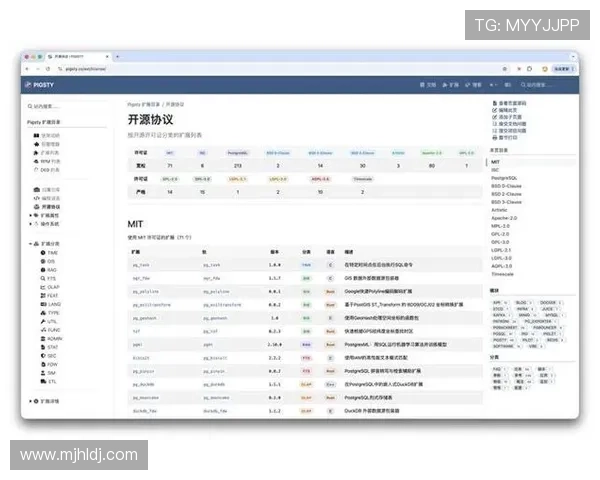
Task: Click the PIGSTY logo in the navbar
Action: 39,85
